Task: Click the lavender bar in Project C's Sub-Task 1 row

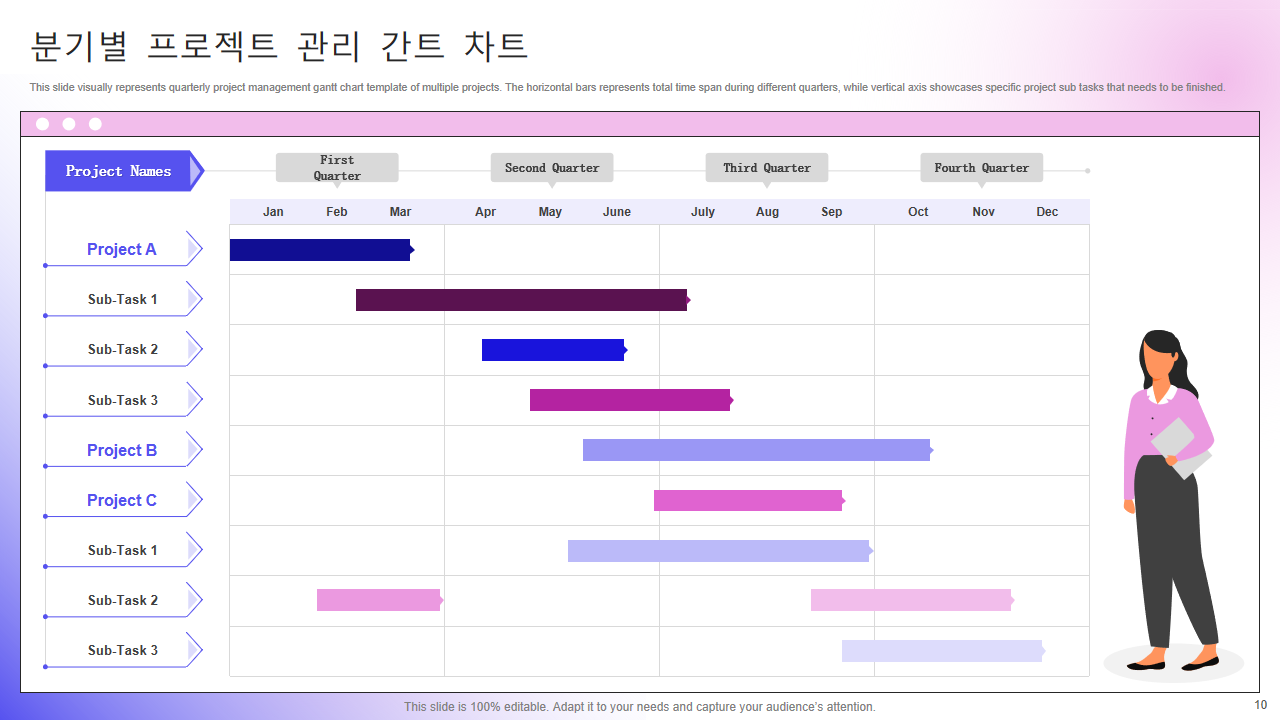Action: pos(719,551)
